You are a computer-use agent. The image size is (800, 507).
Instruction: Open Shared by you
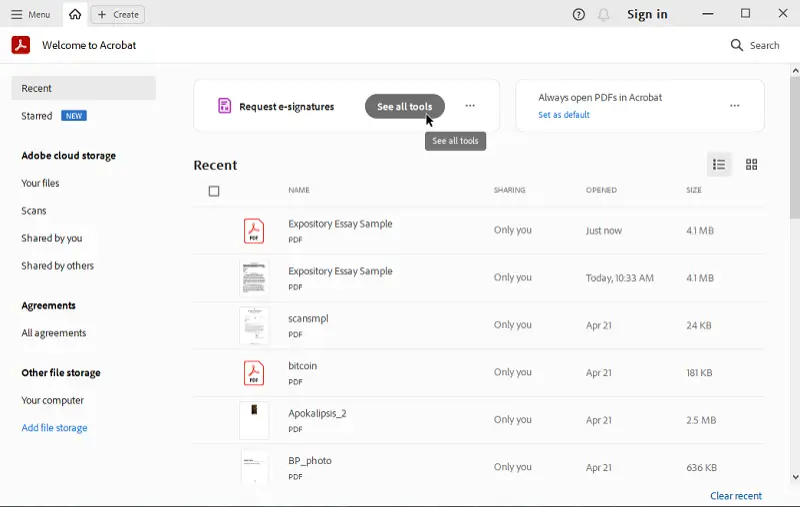(x=52, y=238)
